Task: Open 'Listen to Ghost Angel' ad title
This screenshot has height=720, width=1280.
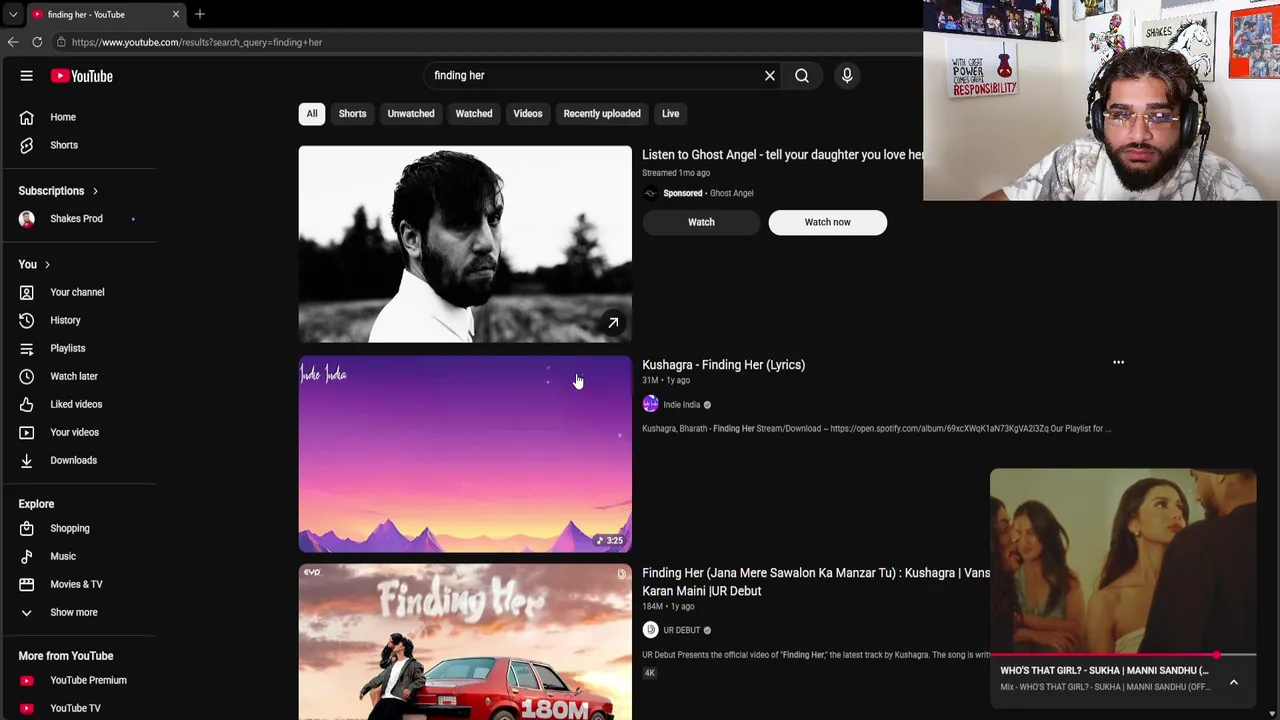Action: point(782,155)
